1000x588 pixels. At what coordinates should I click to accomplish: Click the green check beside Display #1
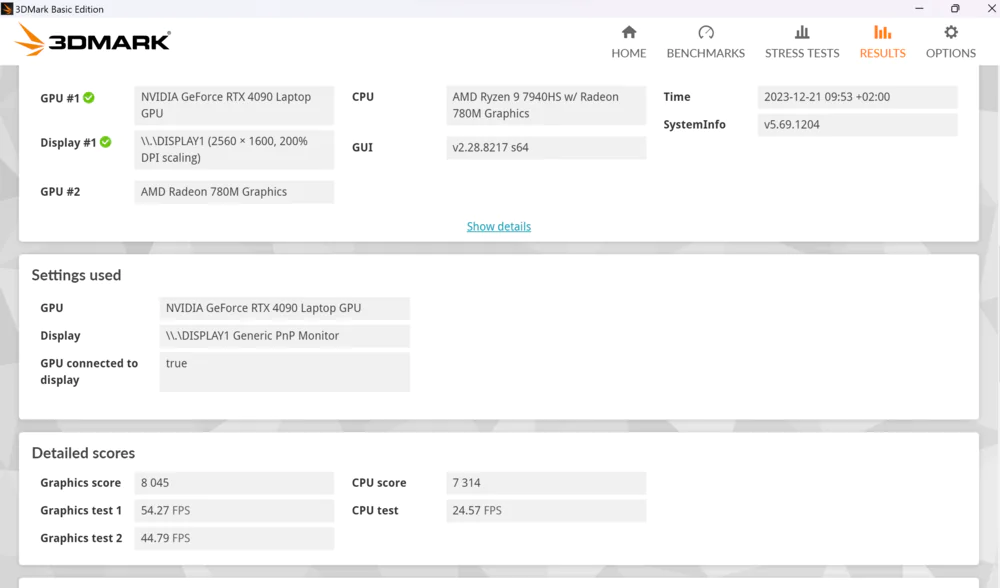pyautogui.click(x=105, y=142)
